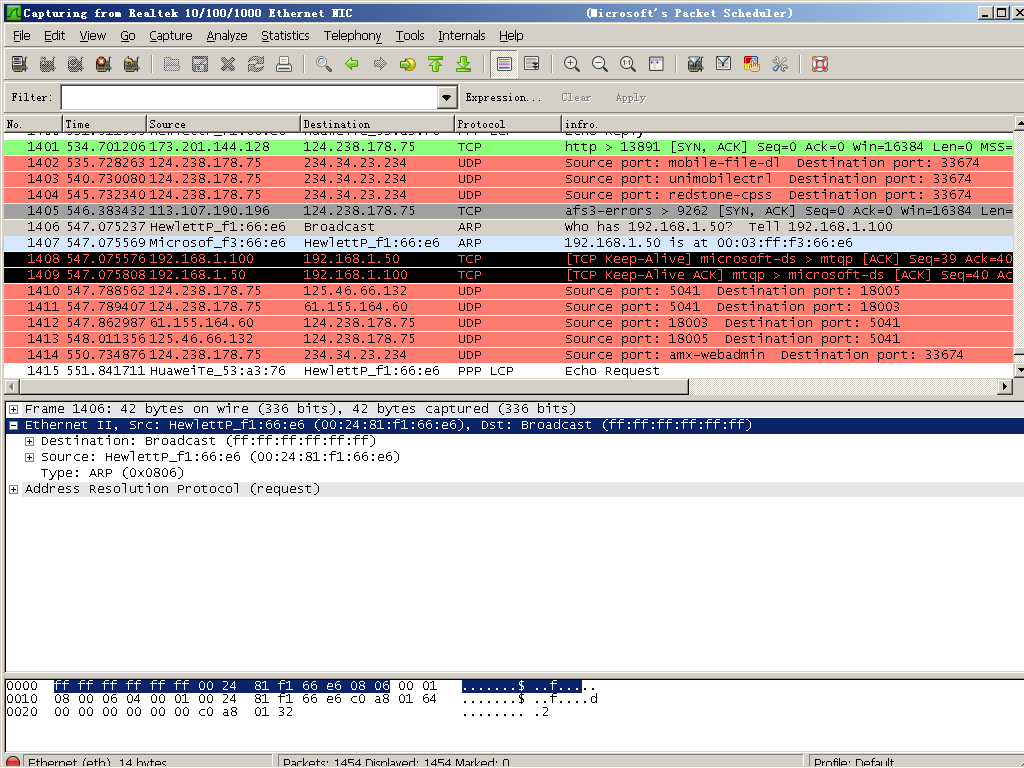The image size is (1024, 768).
Task: Open the filter history dropdown arrow
Action: tap(446, 98)
